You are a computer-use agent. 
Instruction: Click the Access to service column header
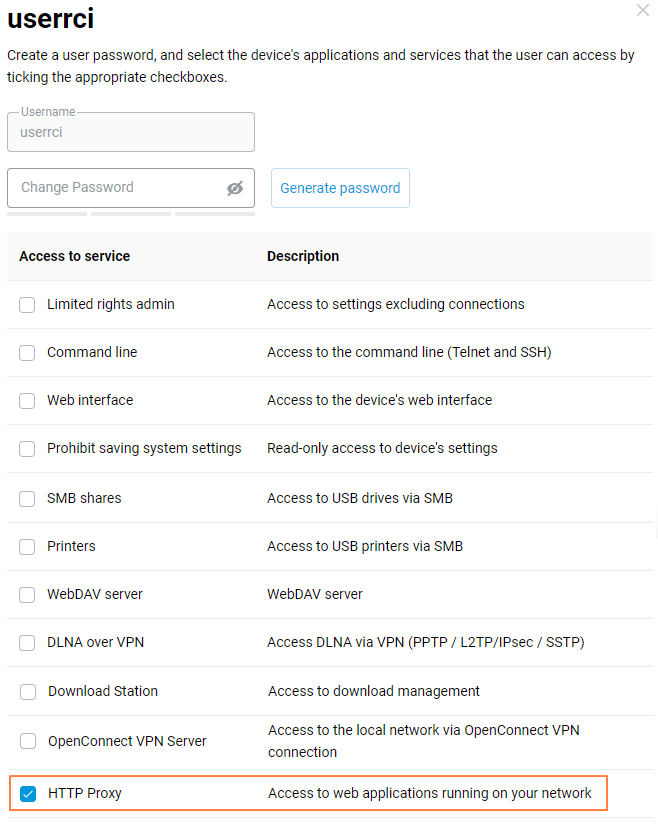pos(74,256)
